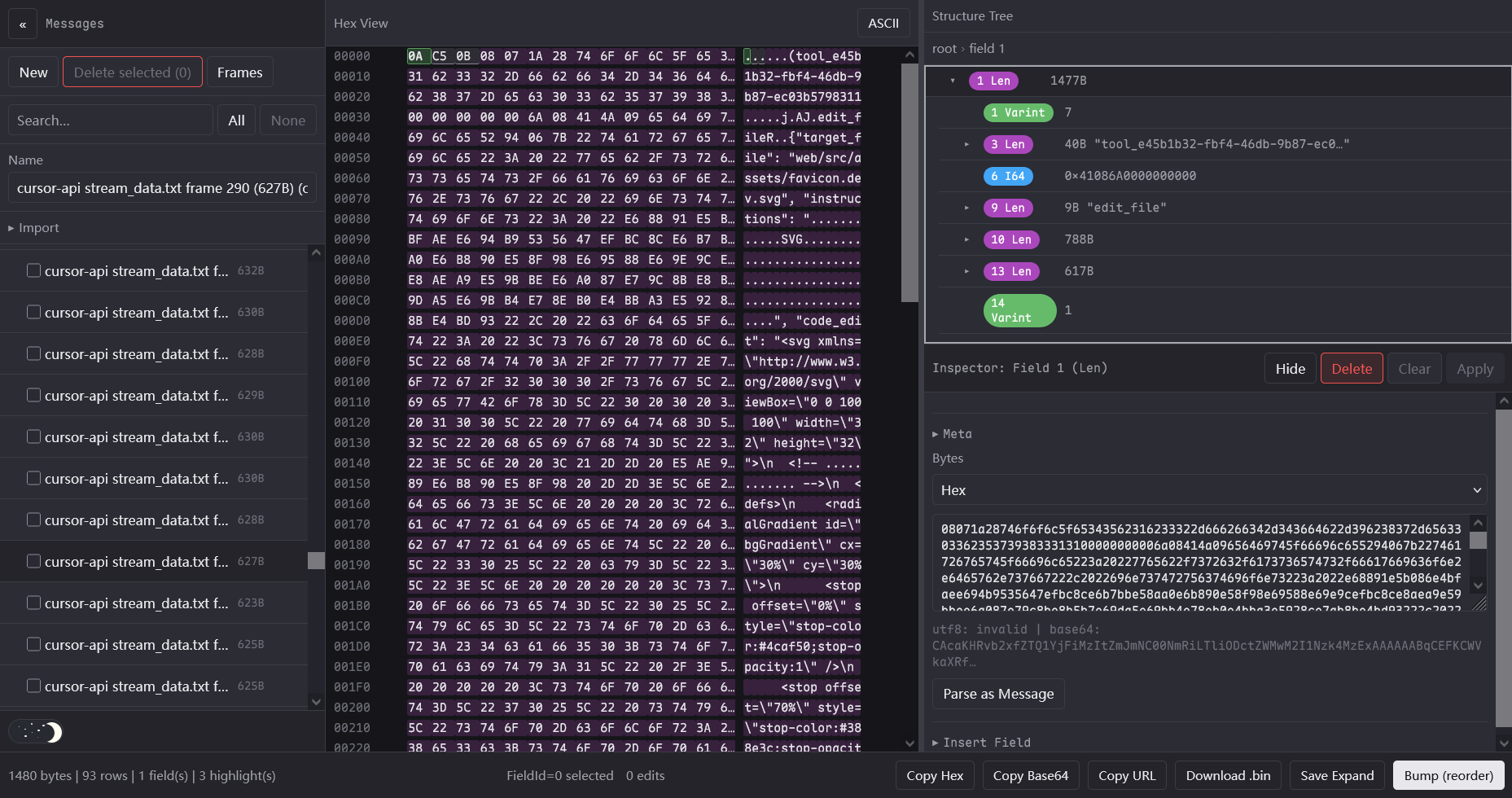Check the 629B cursor-api message checkbox
This screenshot has width=1512, height=798.
[x=33, y=395]
